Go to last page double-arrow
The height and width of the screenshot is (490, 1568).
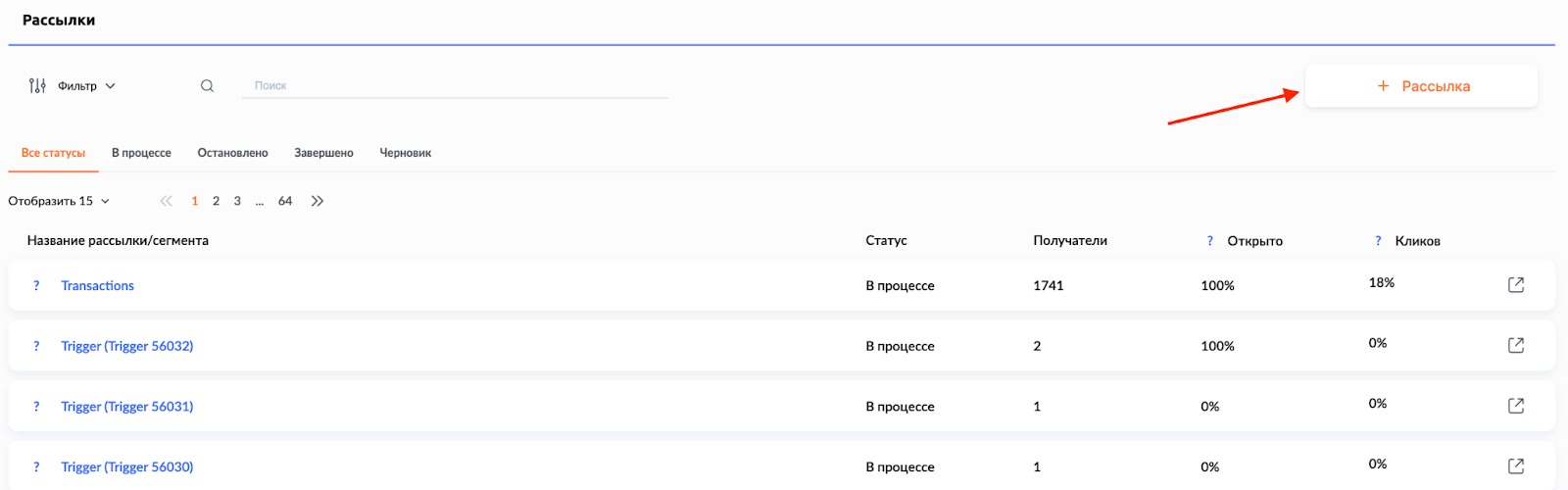click(x=318, y=201)
